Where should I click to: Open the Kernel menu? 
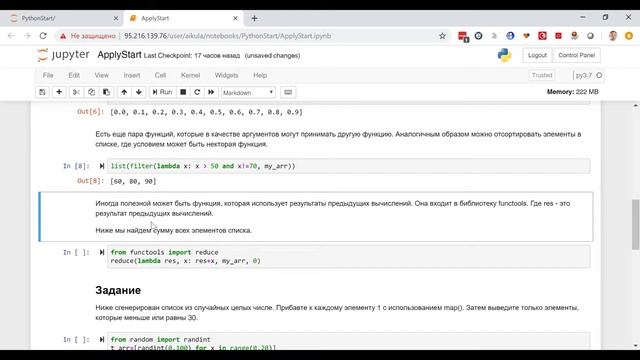pos(191,75)
